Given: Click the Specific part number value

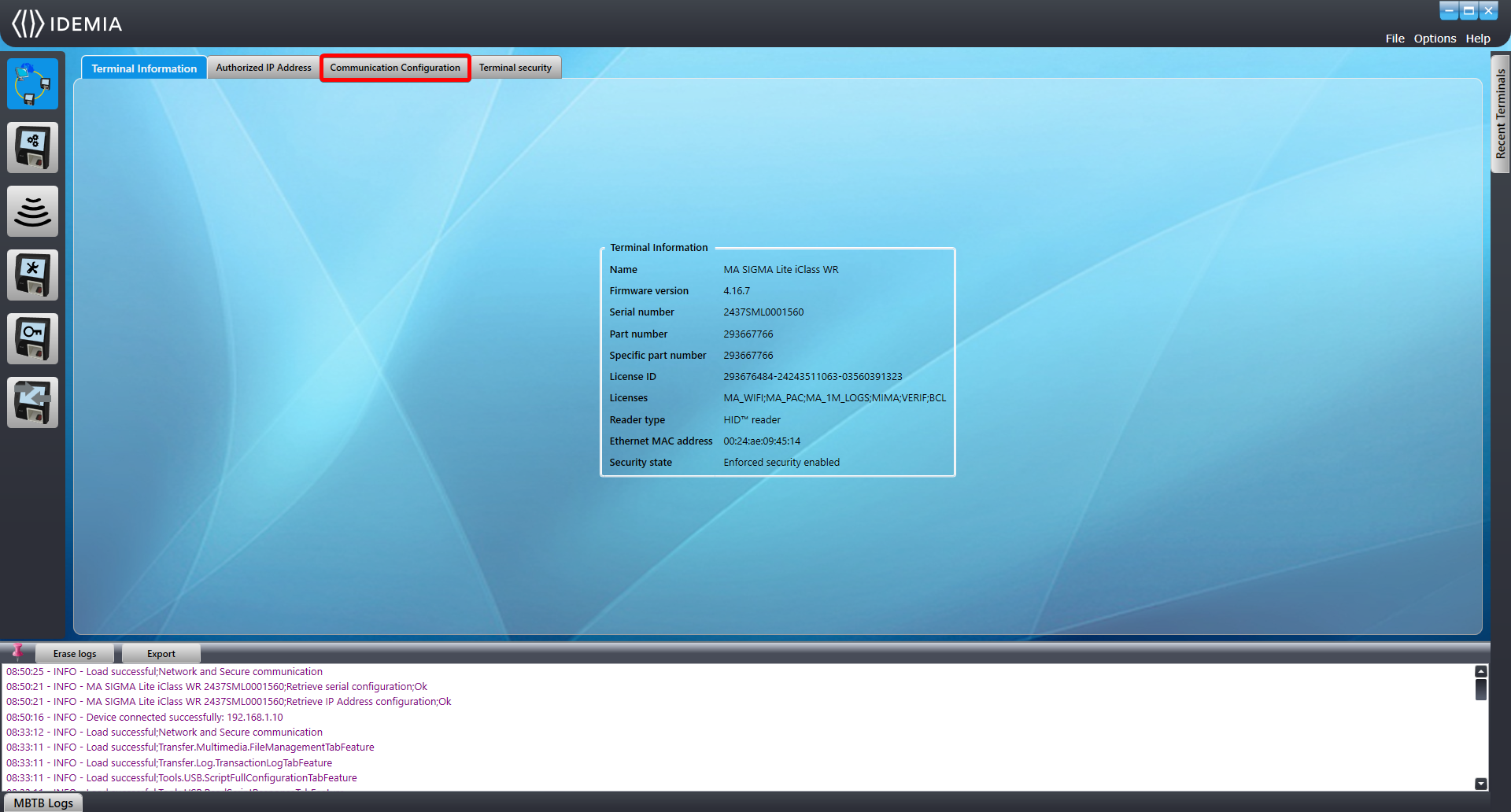Looking at the screenshot, I should [x=748, y=356].
